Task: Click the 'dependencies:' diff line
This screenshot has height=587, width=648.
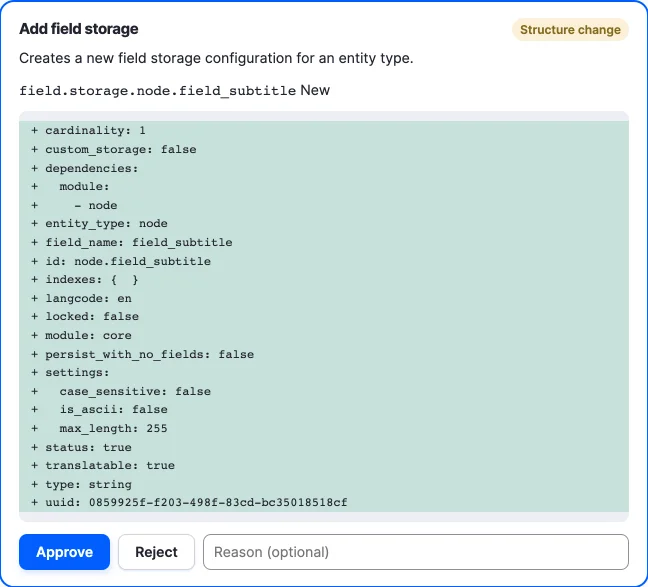Action: click(x=324, y=168)
